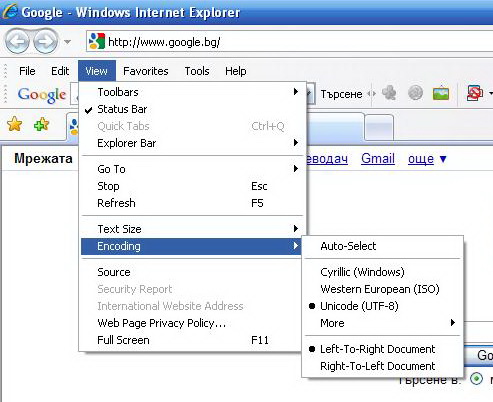Open the Gmail link
The height and width of the screenshot is (402, 493).
click(378, 159)
